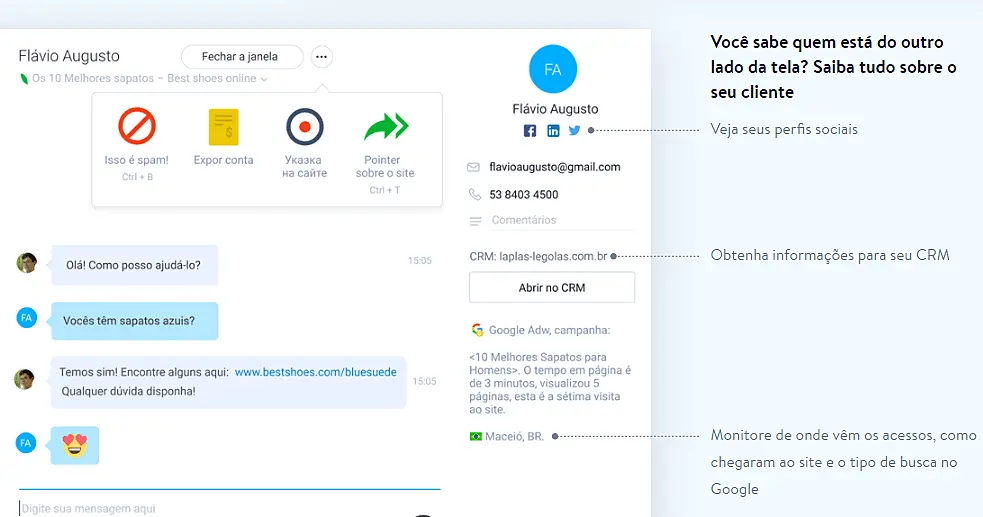
Task: Select the red target pointer icon
Action: (304, 127)
